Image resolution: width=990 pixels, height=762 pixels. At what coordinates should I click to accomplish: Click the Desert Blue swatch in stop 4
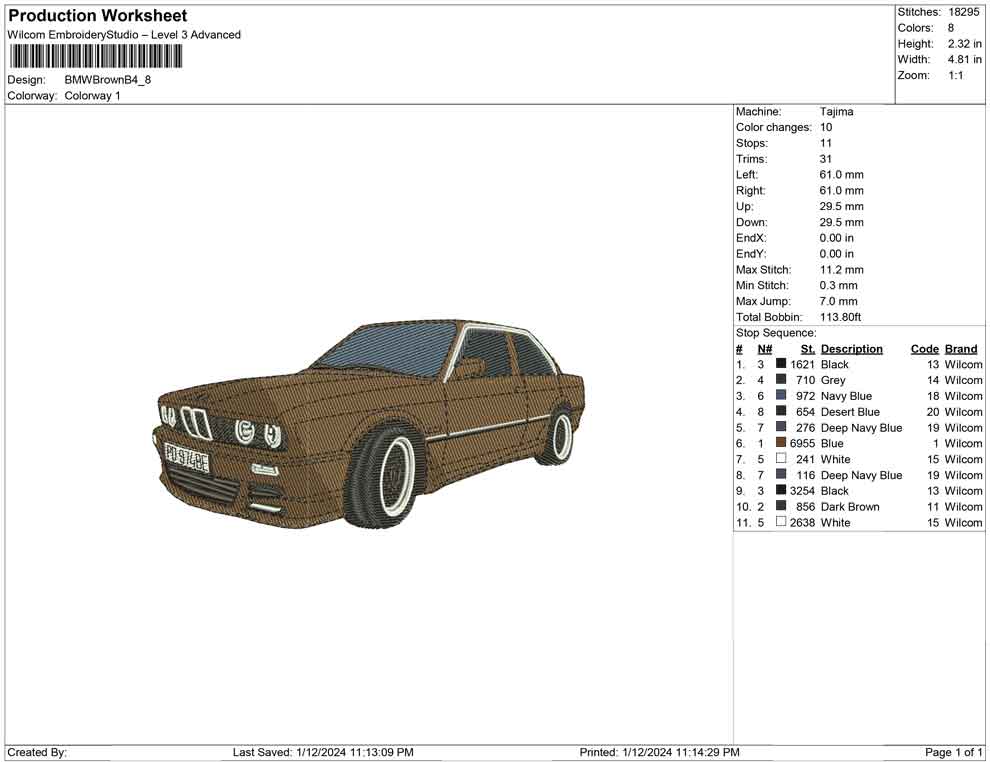click(x=781, y=410)
